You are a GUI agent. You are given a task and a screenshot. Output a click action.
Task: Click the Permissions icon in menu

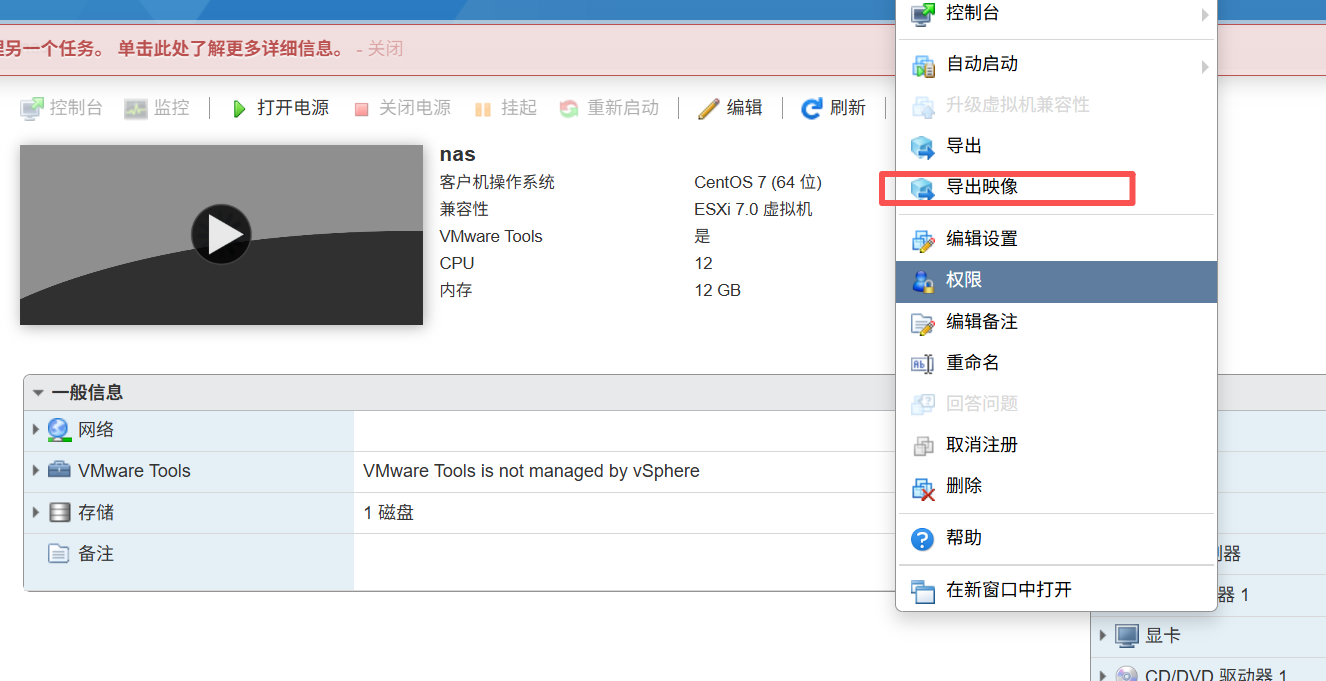pos(922,281)
